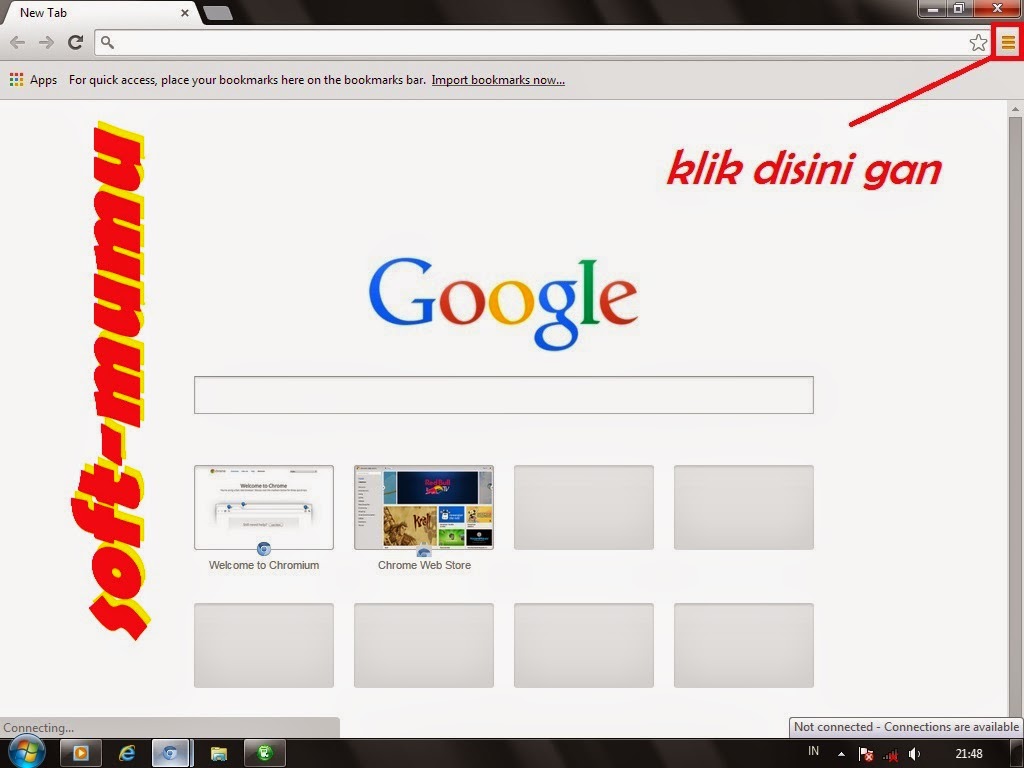Reload the current page
The width and height of the screenshot is (1024, 768).
(x=75, y=42)
